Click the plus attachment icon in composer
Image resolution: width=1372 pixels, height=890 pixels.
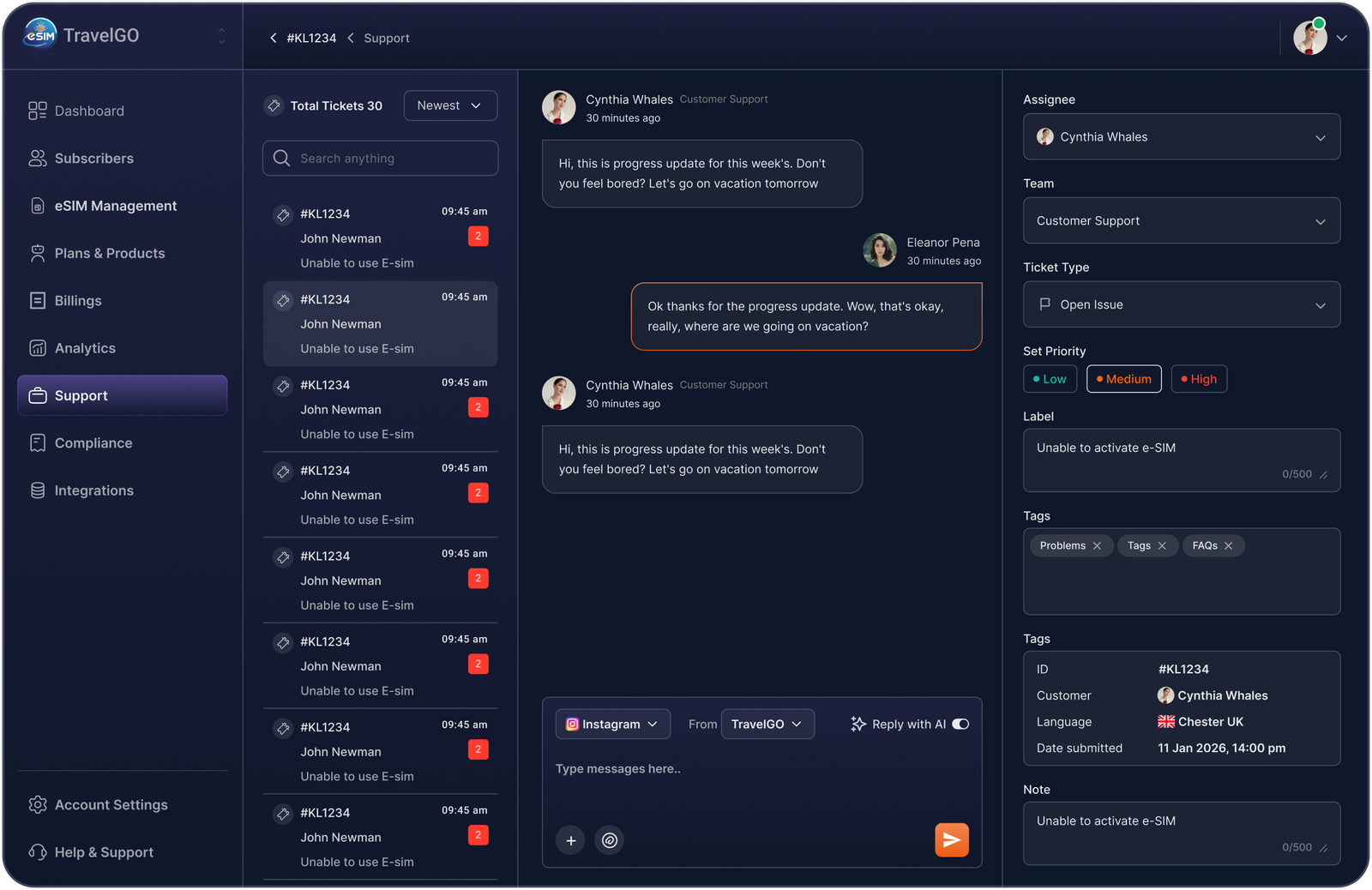(x=571, y=840)
